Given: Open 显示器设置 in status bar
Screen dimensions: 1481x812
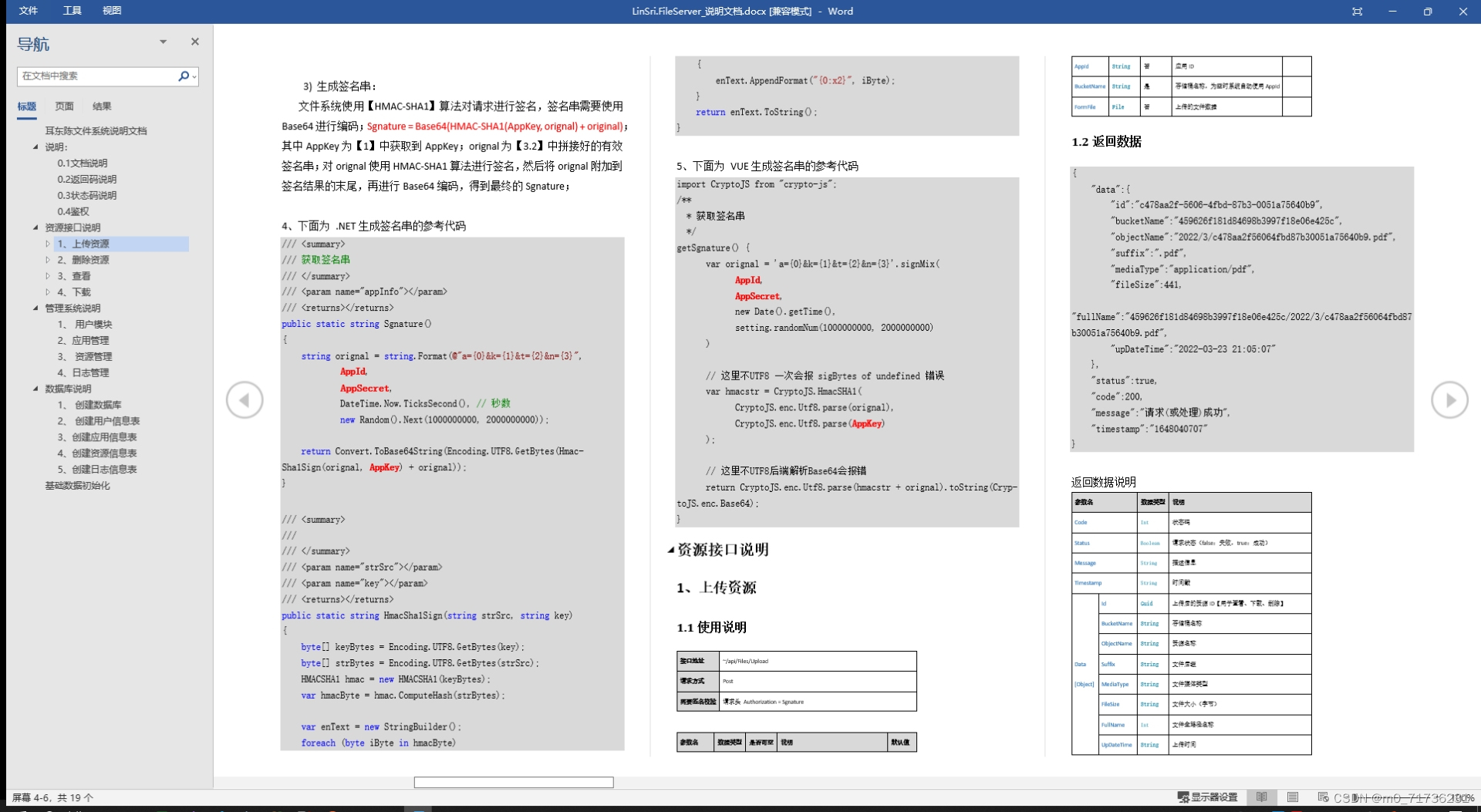Looking at the screenshot, I should [x=1207, y=797].
